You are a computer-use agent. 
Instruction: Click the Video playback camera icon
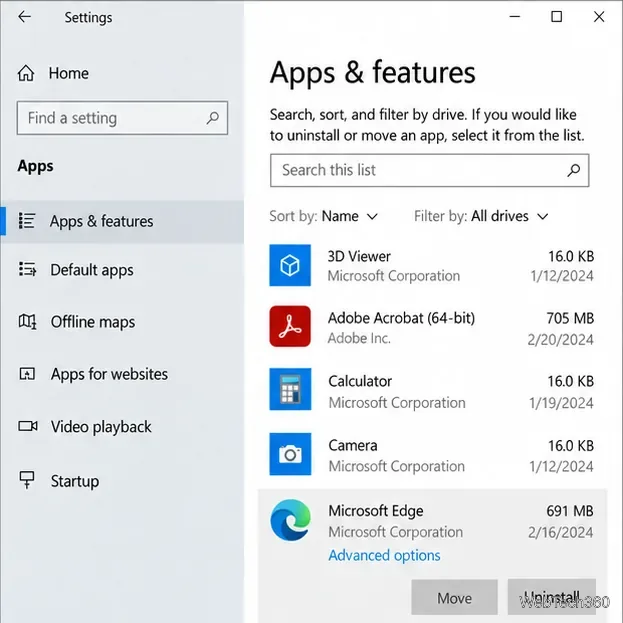point(28,426)
